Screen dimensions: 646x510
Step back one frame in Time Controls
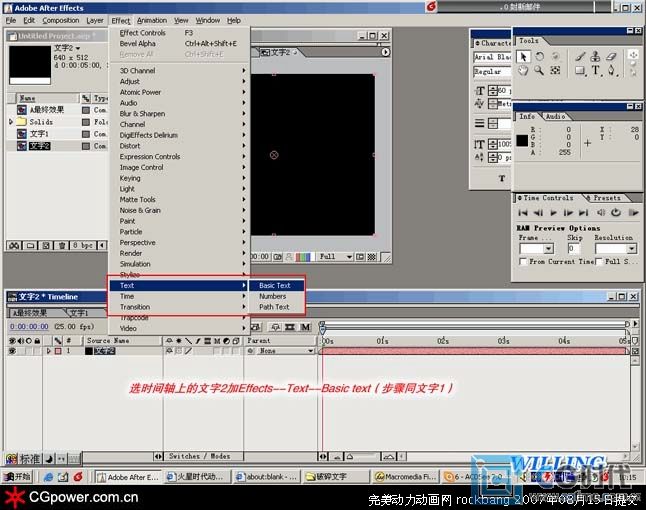(x=538, y=213)
